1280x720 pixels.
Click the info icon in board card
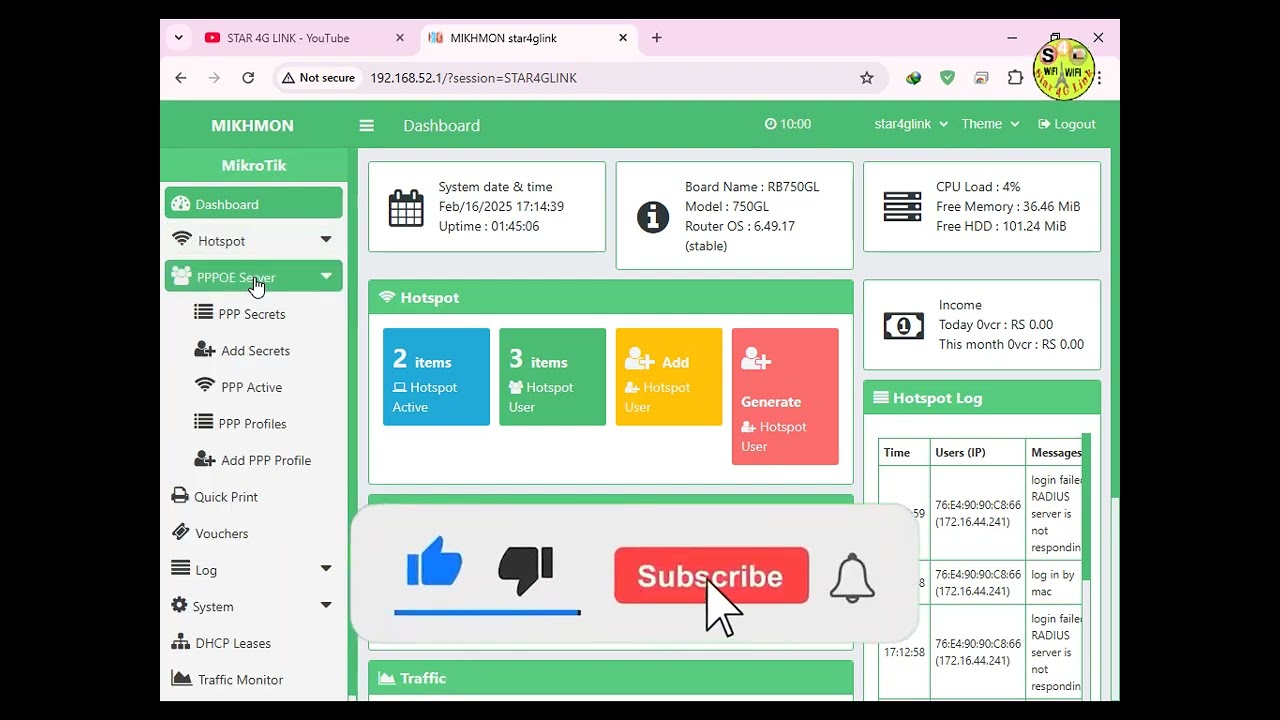[652, 216]
